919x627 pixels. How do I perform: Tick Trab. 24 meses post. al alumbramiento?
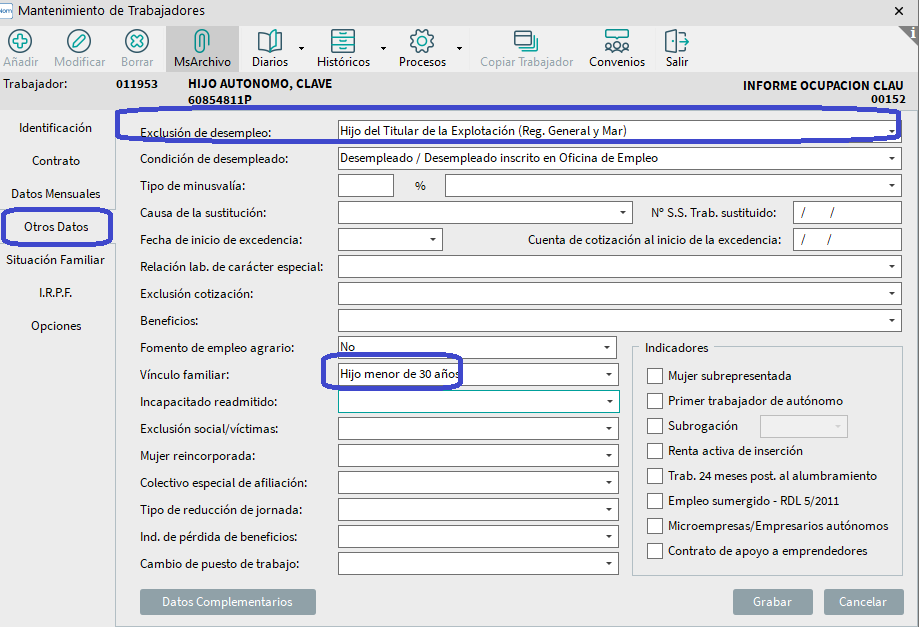[x=655, y=476]
